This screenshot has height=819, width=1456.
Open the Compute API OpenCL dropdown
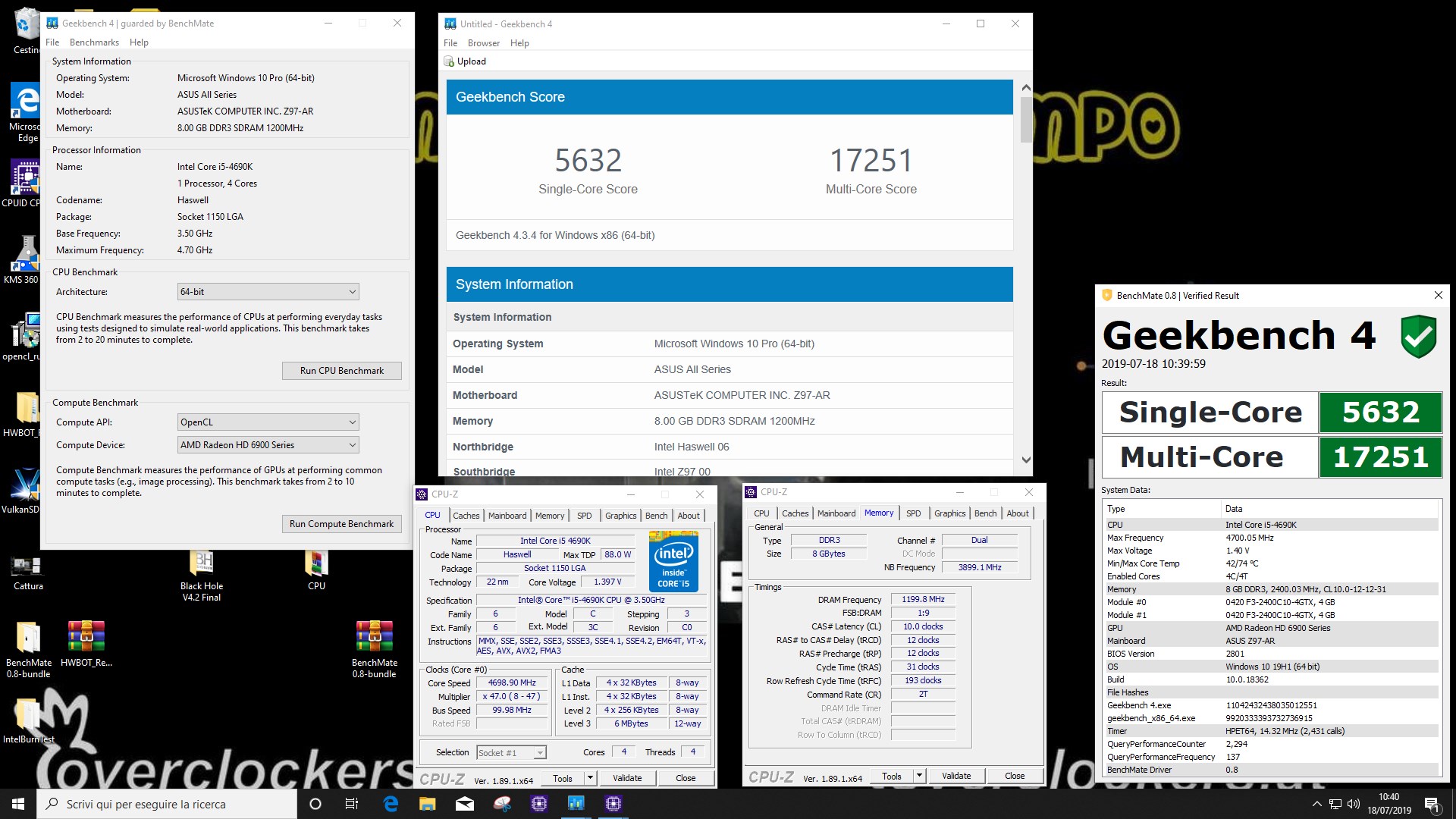[268, 422]
